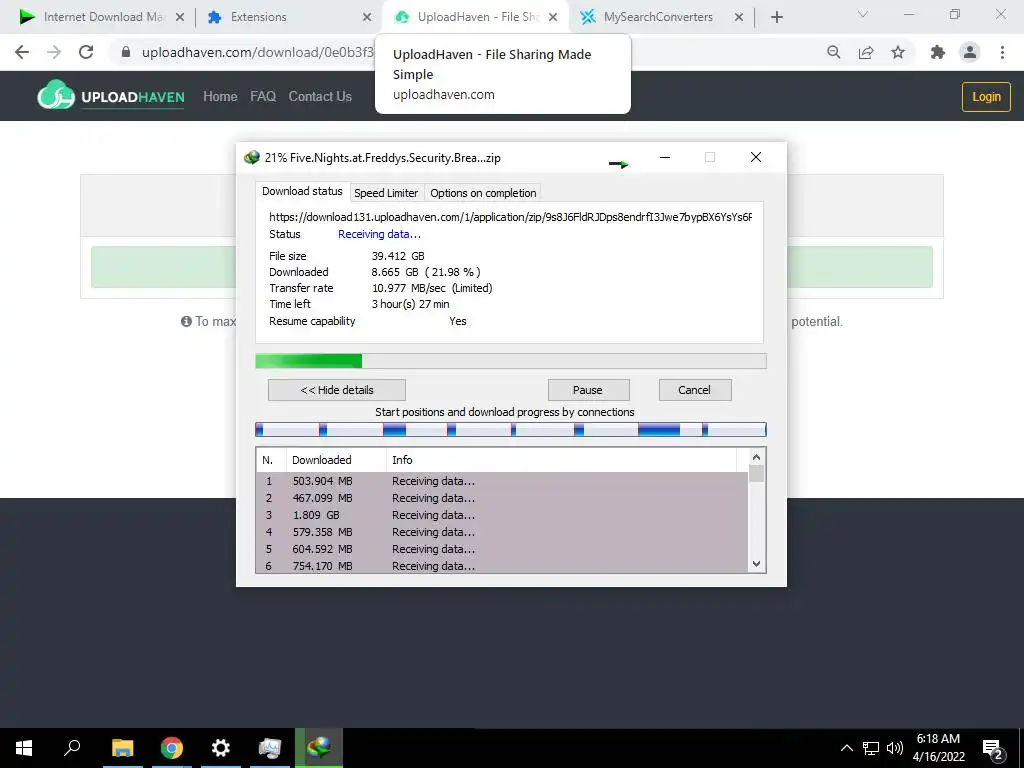
Task: Close the IDM download dialog
Action: tap(756, 157)
